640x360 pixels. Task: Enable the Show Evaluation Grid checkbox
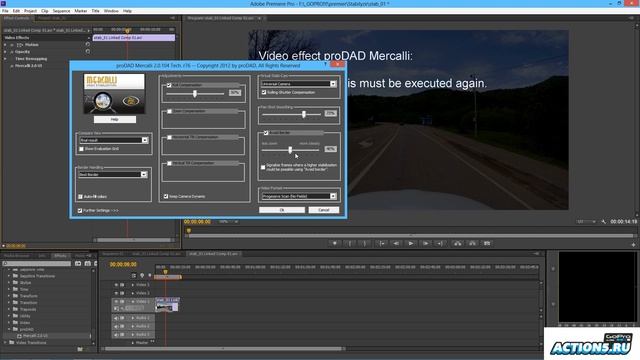tap(81, 149)
